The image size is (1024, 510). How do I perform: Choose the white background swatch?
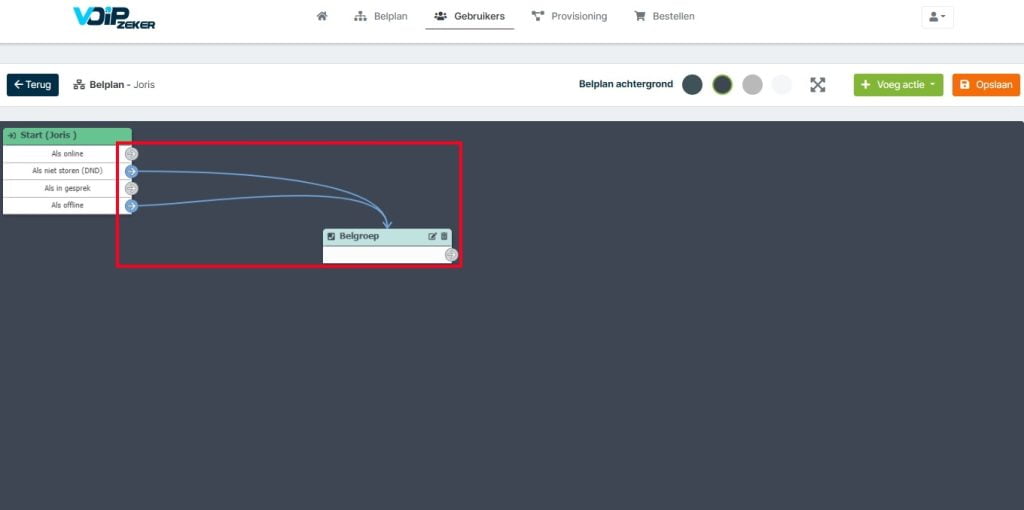click(782, 85)
